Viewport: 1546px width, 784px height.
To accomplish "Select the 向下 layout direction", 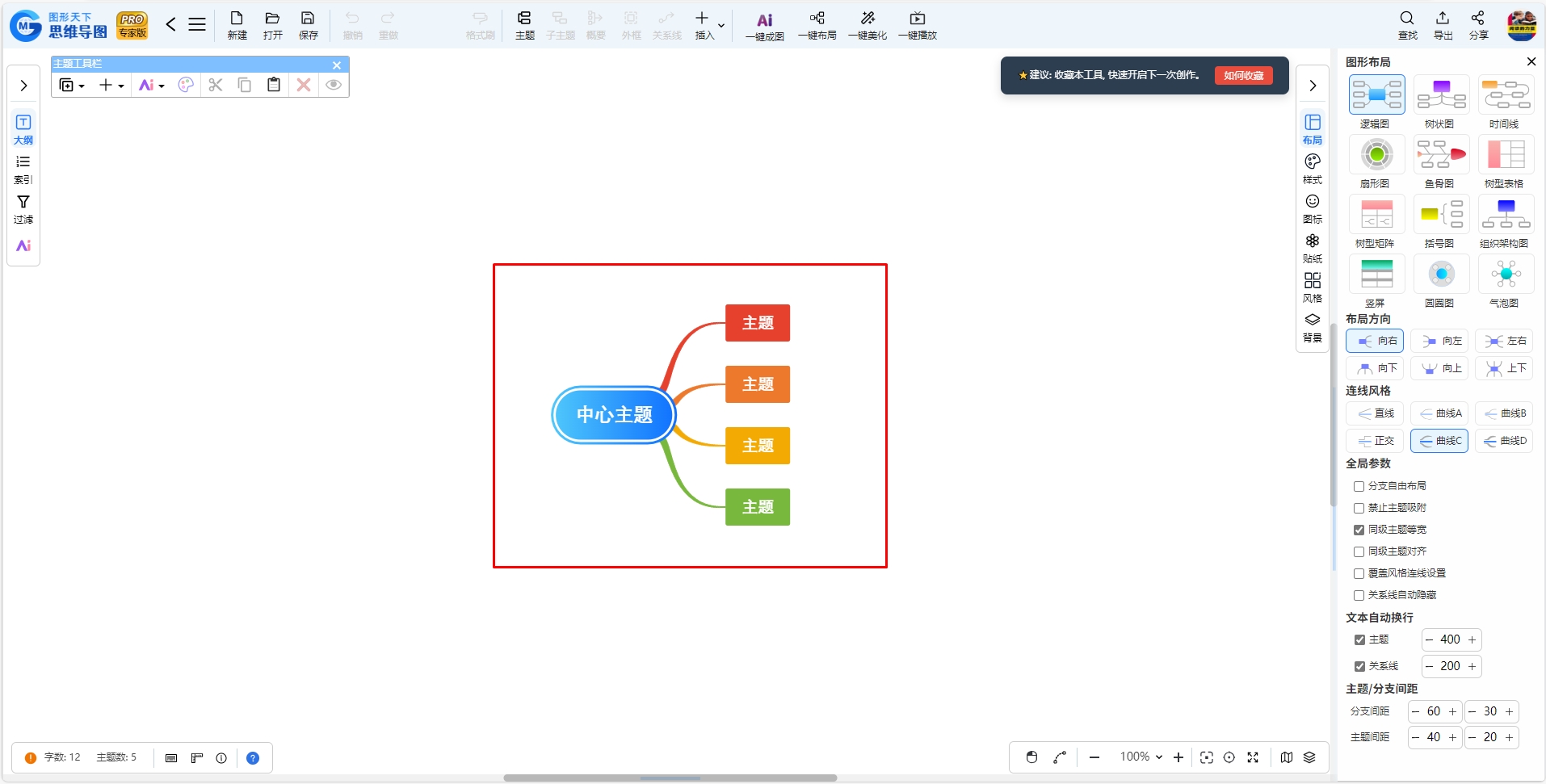I will 1375,368.
